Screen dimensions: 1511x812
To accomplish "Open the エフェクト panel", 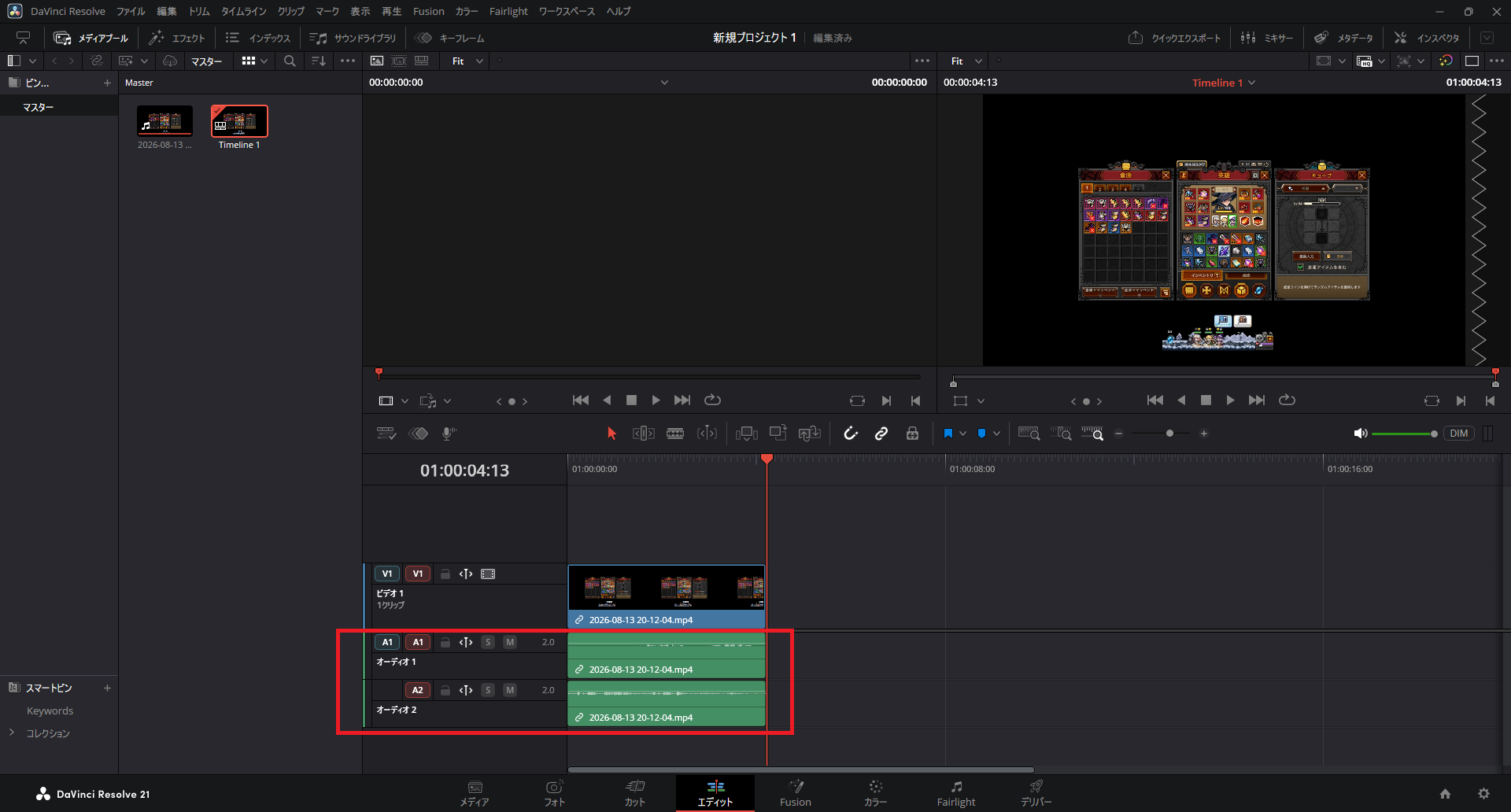I will click(177, 38).
